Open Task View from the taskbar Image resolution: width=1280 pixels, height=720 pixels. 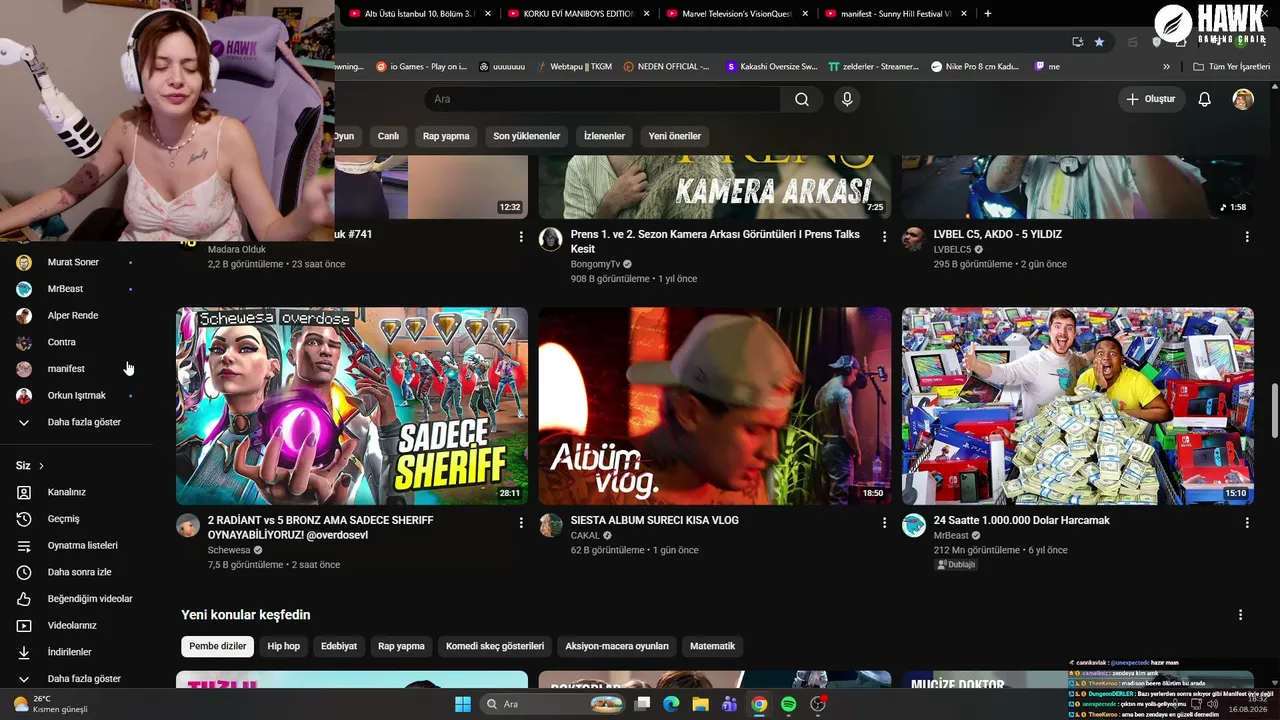coord(642,704)
